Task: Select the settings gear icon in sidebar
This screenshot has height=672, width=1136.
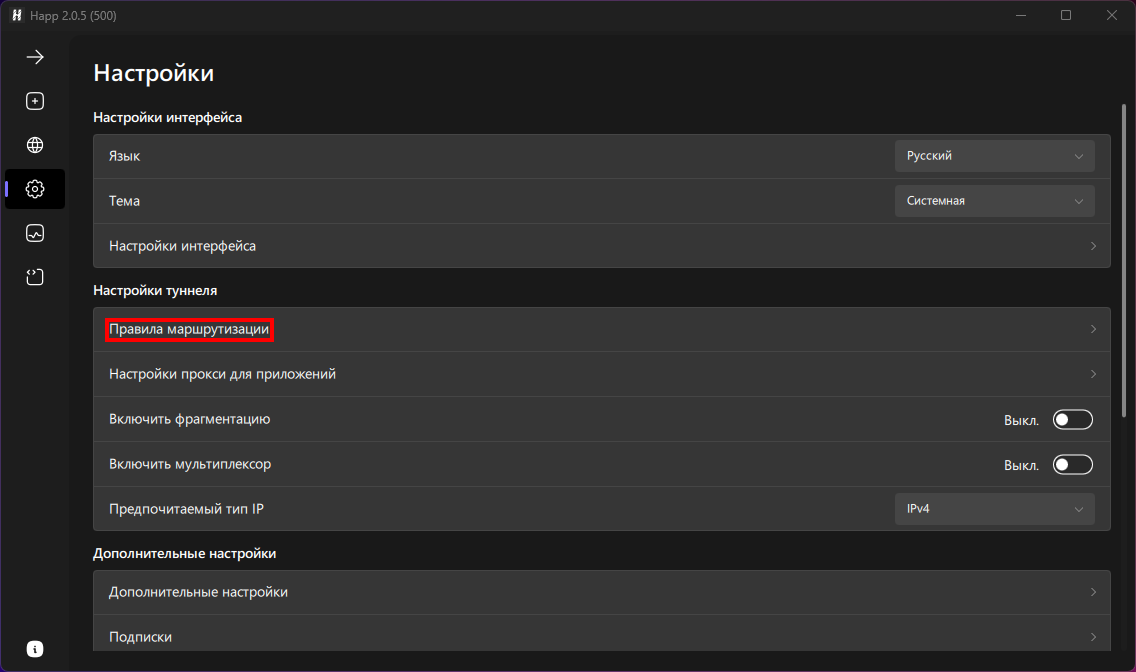Action: [x=35, y=189]
